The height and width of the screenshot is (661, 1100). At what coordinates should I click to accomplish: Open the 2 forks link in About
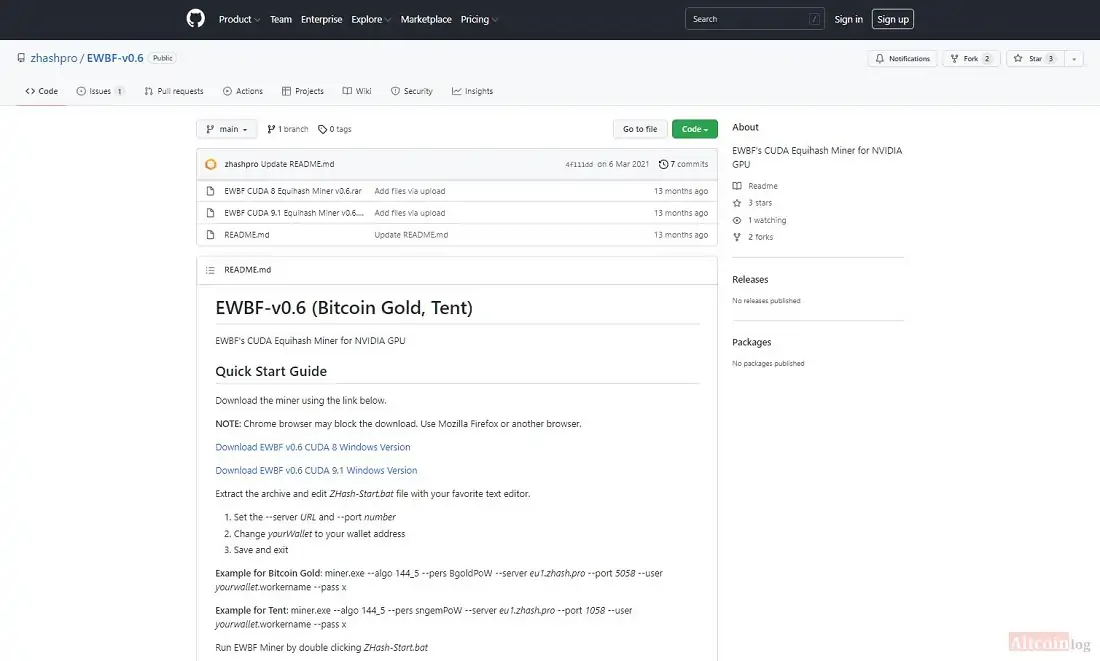point(753,237)
